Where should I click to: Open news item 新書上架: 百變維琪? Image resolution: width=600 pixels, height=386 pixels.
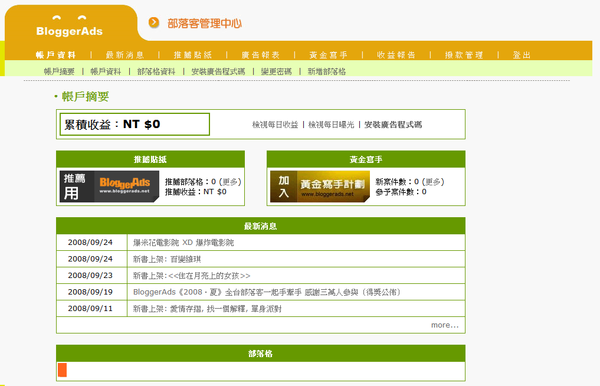[x=167, y=259]
